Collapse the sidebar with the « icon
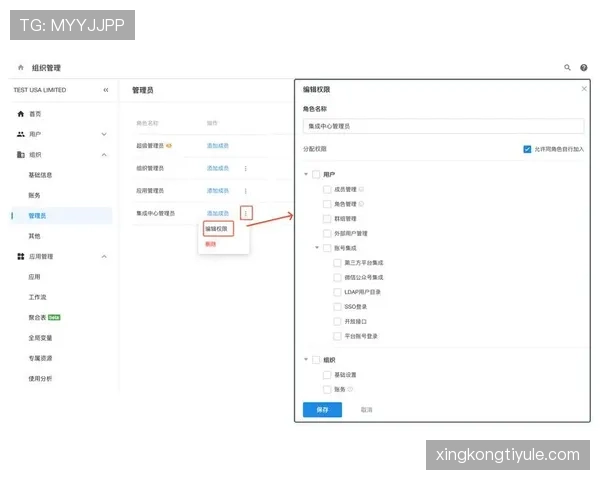The image size is (600, 480). click(x=106, y=90)
